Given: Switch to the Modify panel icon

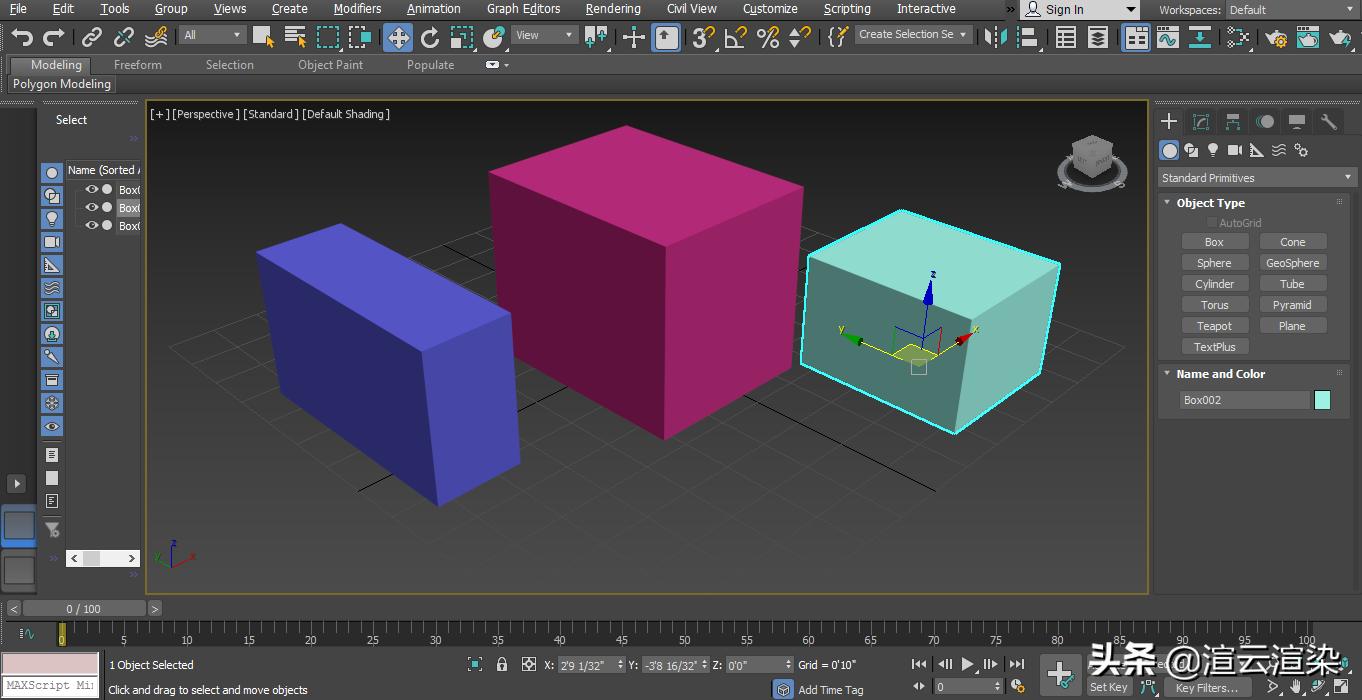Looking at the screenshot, I should [x=1200, y=121].
